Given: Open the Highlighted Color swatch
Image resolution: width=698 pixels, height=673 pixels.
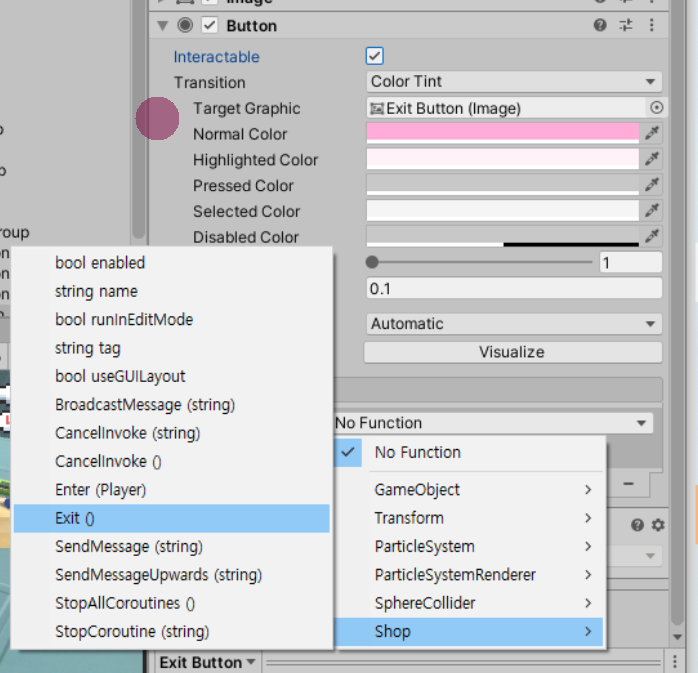Looking at the screenshot, I should [x=503, y=158].
